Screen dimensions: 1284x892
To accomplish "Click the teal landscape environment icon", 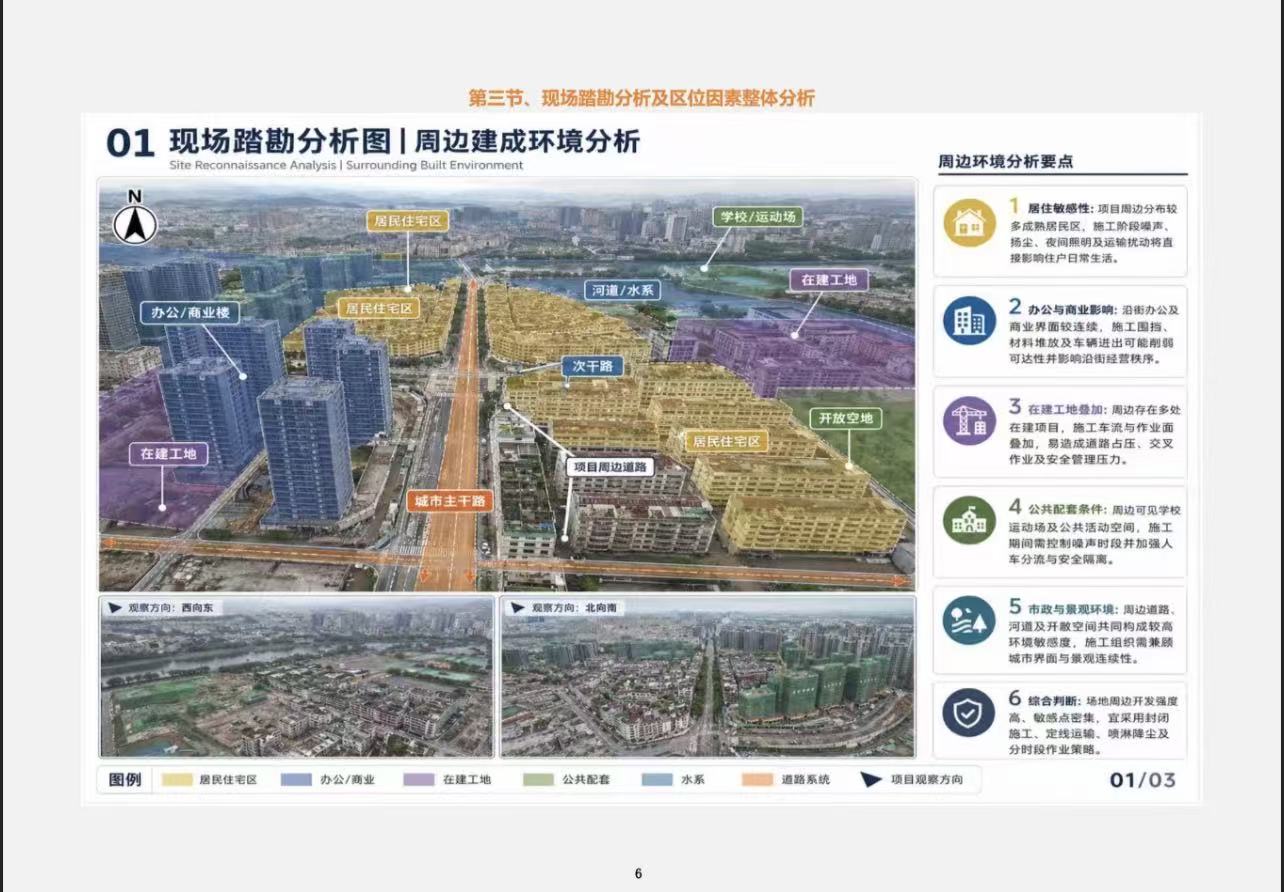I will pyautogui.click(x=969, y=621).
